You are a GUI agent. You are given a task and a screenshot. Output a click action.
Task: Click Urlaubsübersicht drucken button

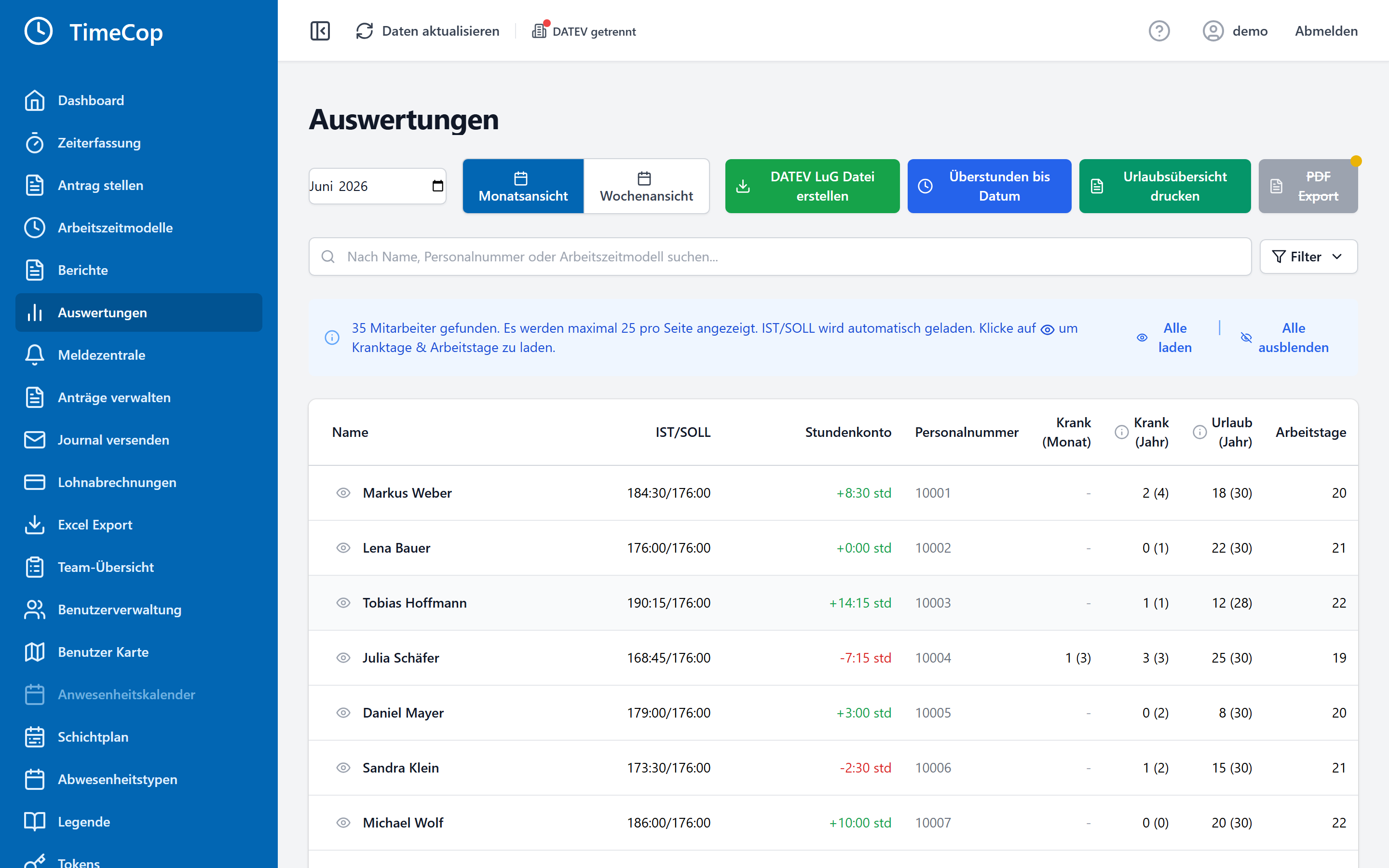1165,186
